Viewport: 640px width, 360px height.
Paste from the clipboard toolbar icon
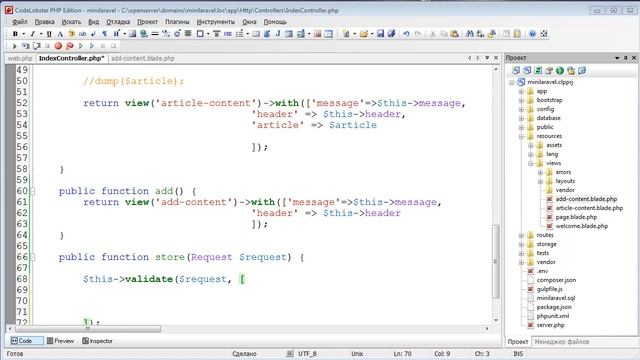(454, 34)
